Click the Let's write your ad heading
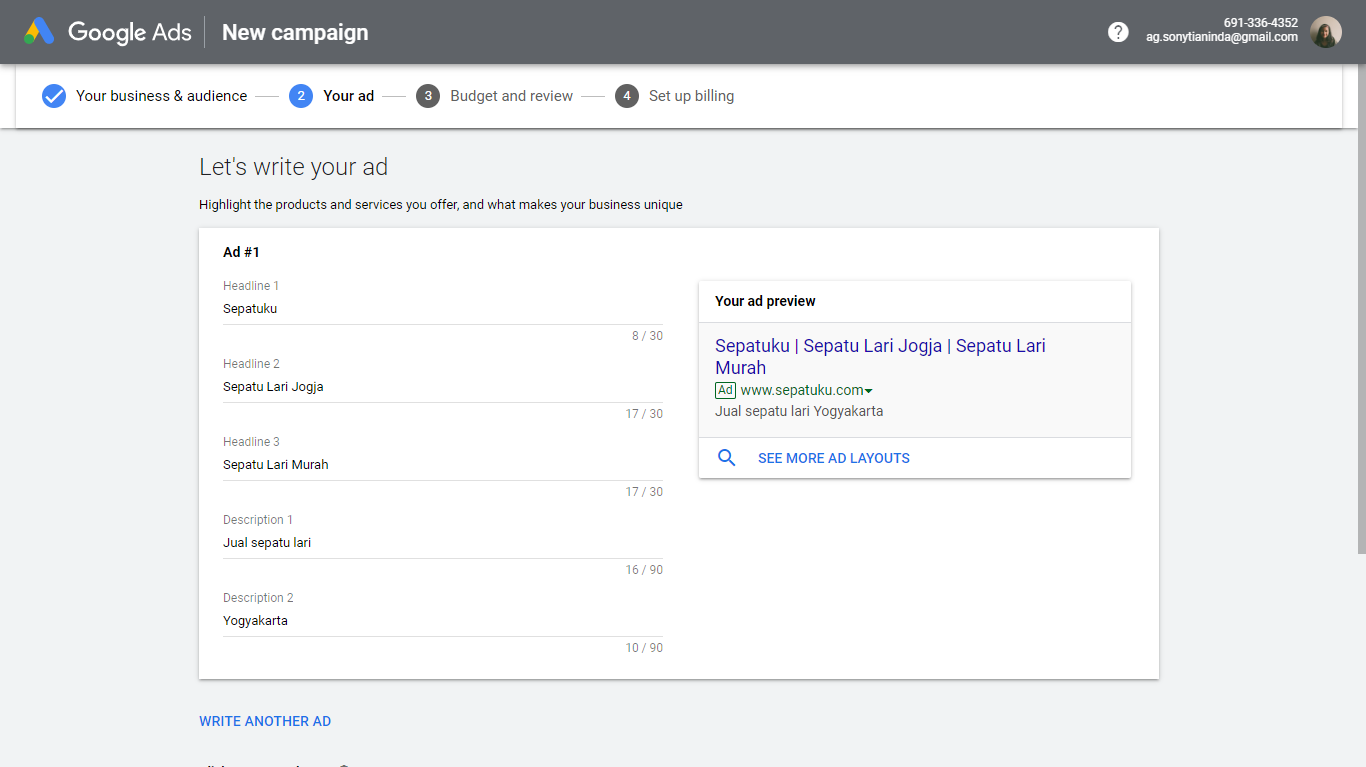The height and width of the screenshot is (767, 1366). pyautogui.click(x=293, y=167)
